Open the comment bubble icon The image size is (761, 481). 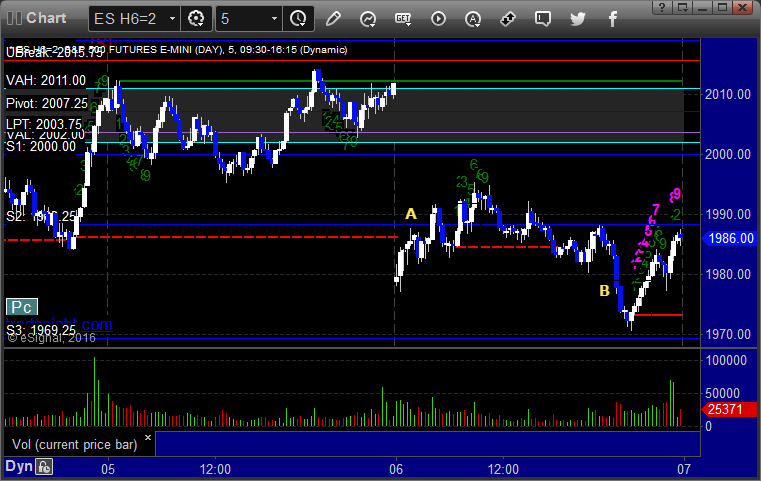543,19
